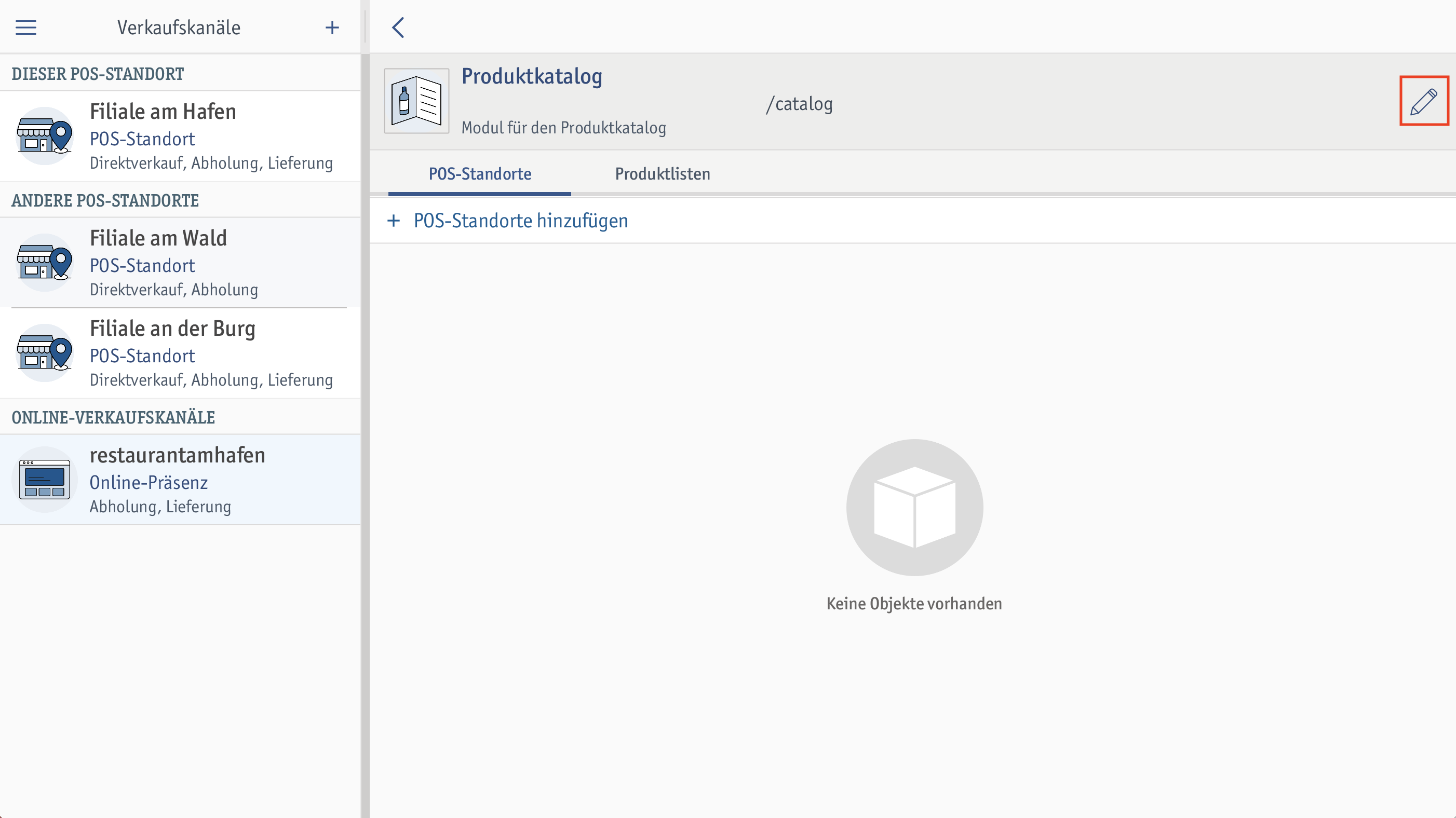Click Abholung, Lieferung under restaurantamhafen

click(160, 506)
